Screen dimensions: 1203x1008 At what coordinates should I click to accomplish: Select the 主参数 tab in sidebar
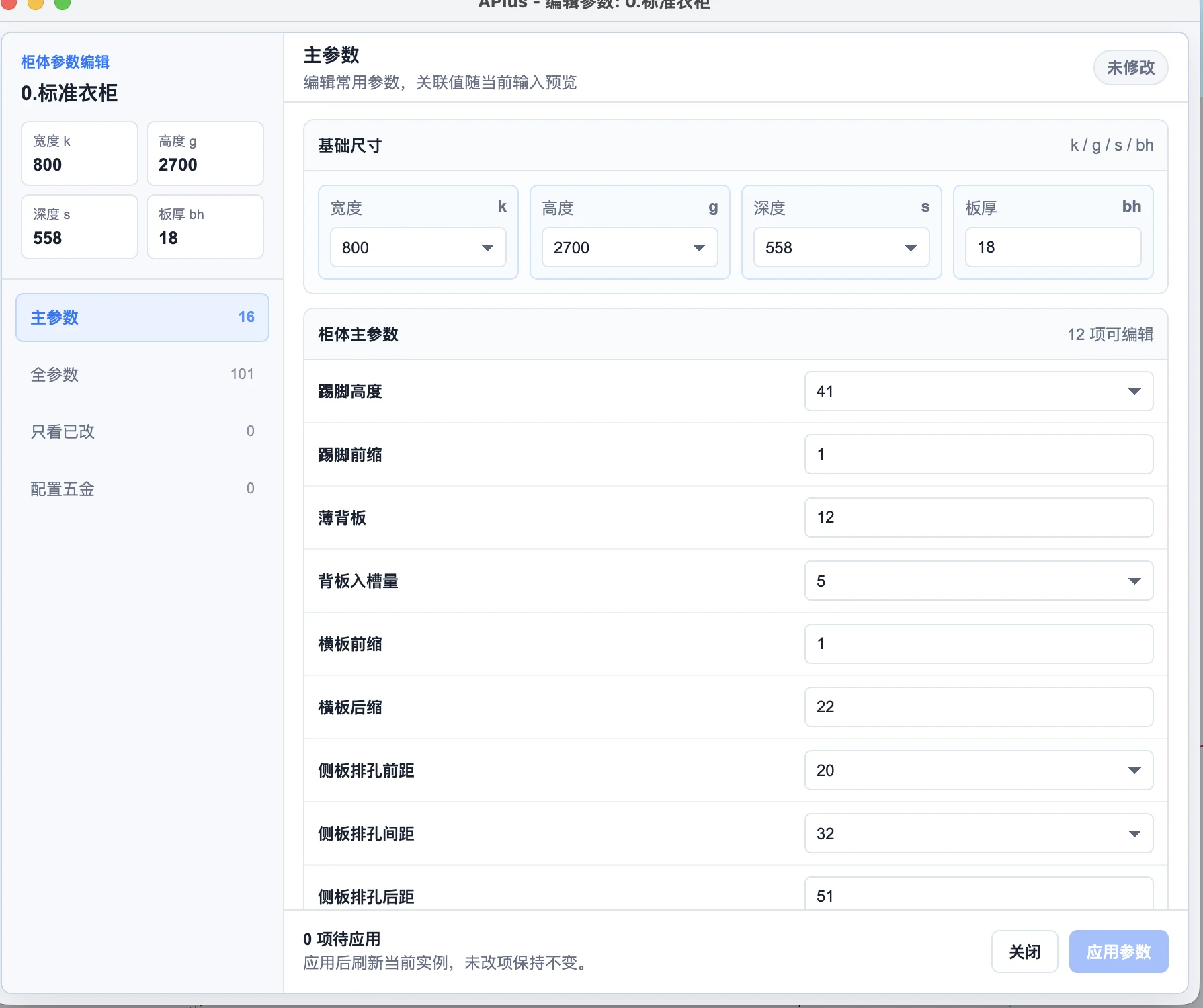click(142, 317)
